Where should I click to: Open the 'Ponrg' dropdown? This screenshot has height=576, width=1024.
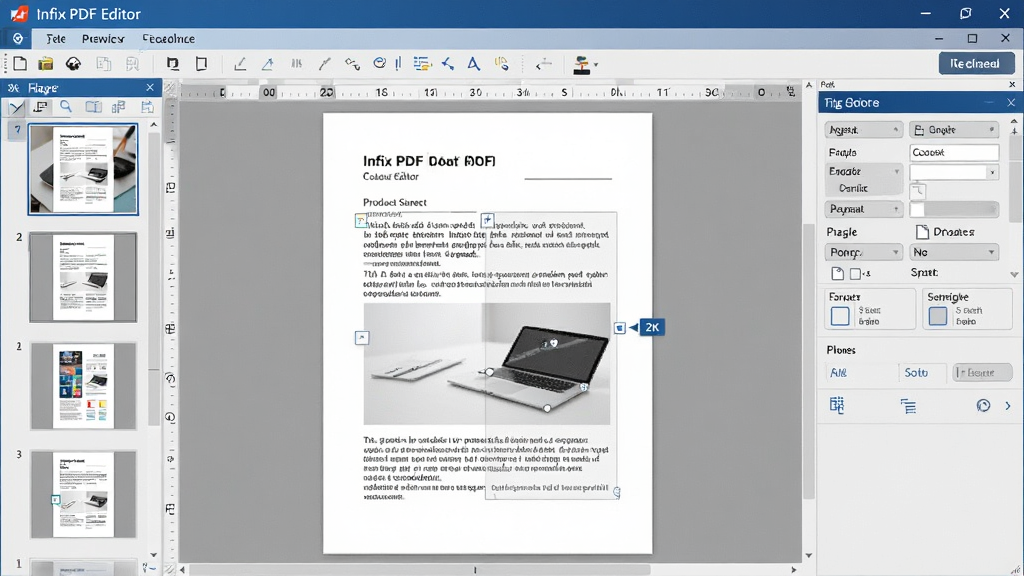click(863, 252)
